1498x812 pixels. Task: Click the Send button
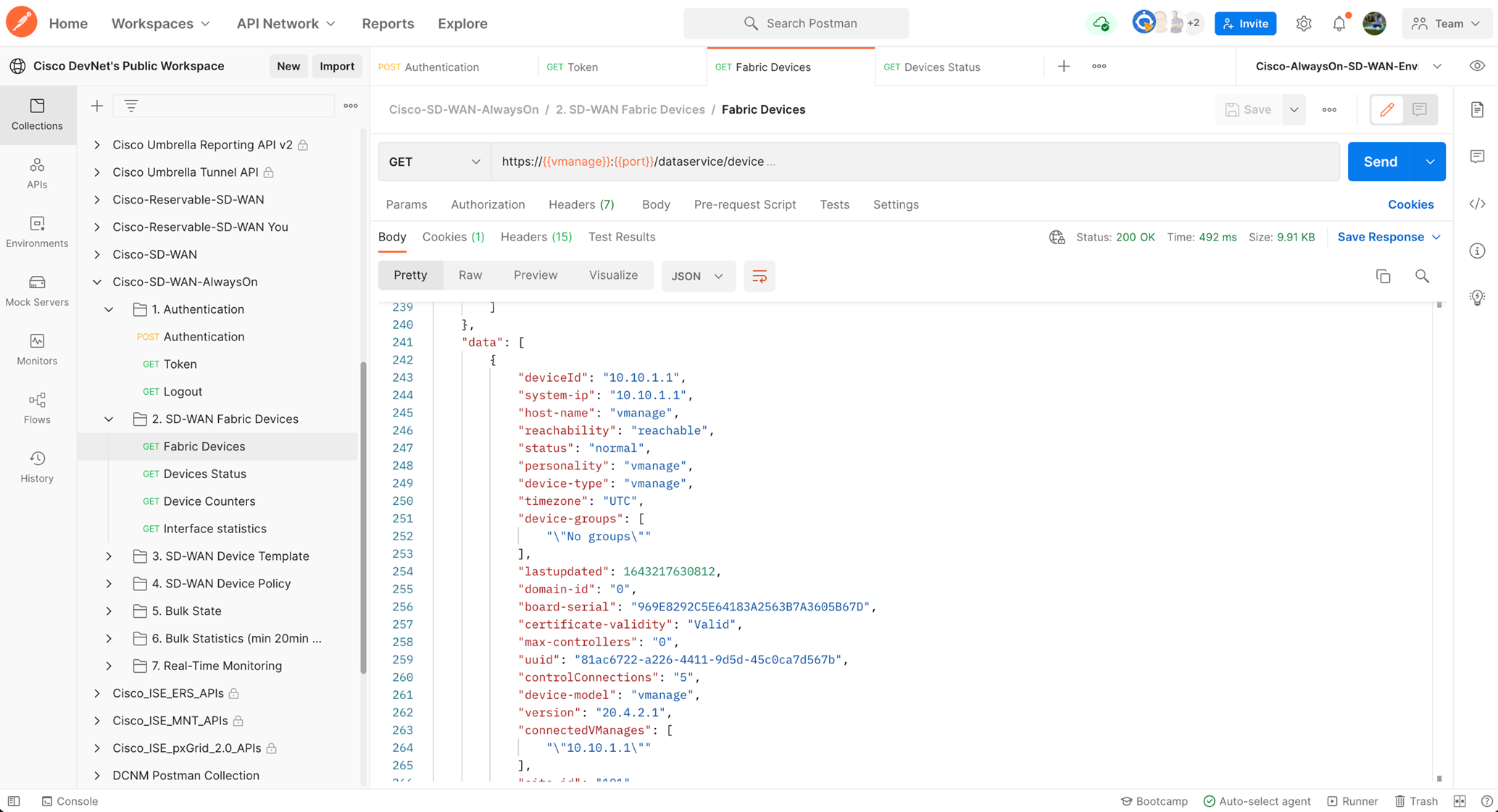[1380, 162]
